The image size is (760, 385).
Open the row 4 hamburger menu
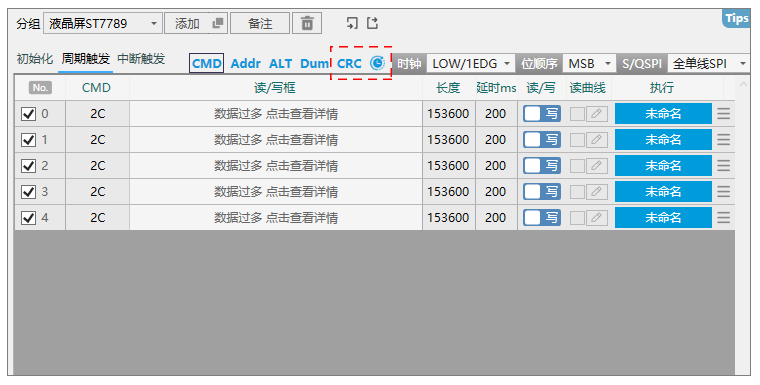[724, 217]
